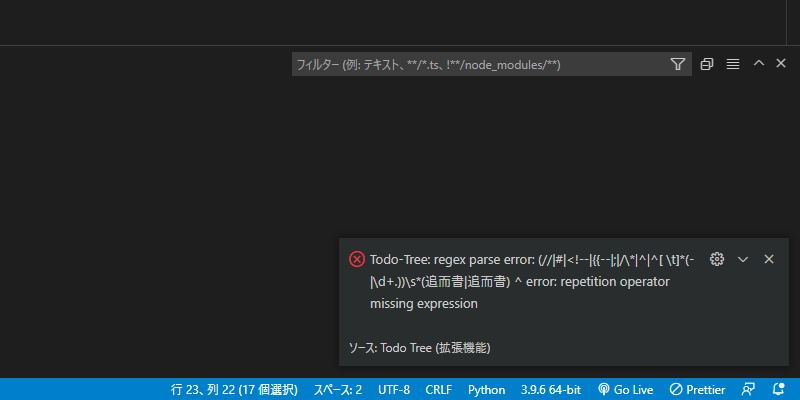Dismiss the Todo-Tree error notification
Viewport: 800px width, 400px height.
[769, 259]
